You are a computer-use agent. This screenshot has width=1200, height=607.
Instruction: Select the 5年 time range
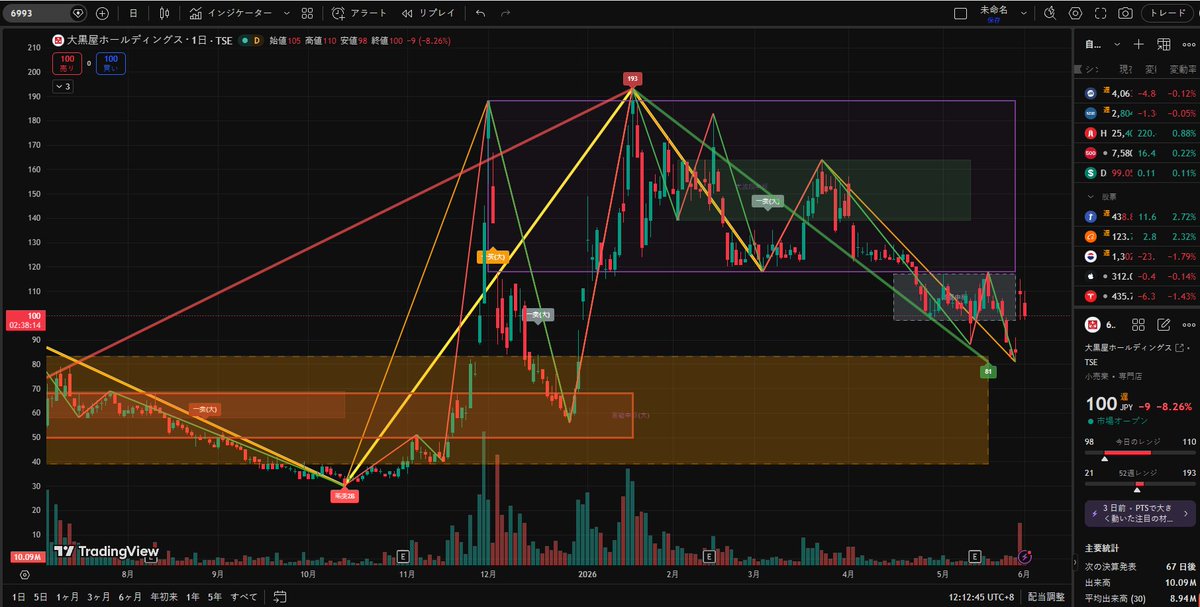coord(215,597)
